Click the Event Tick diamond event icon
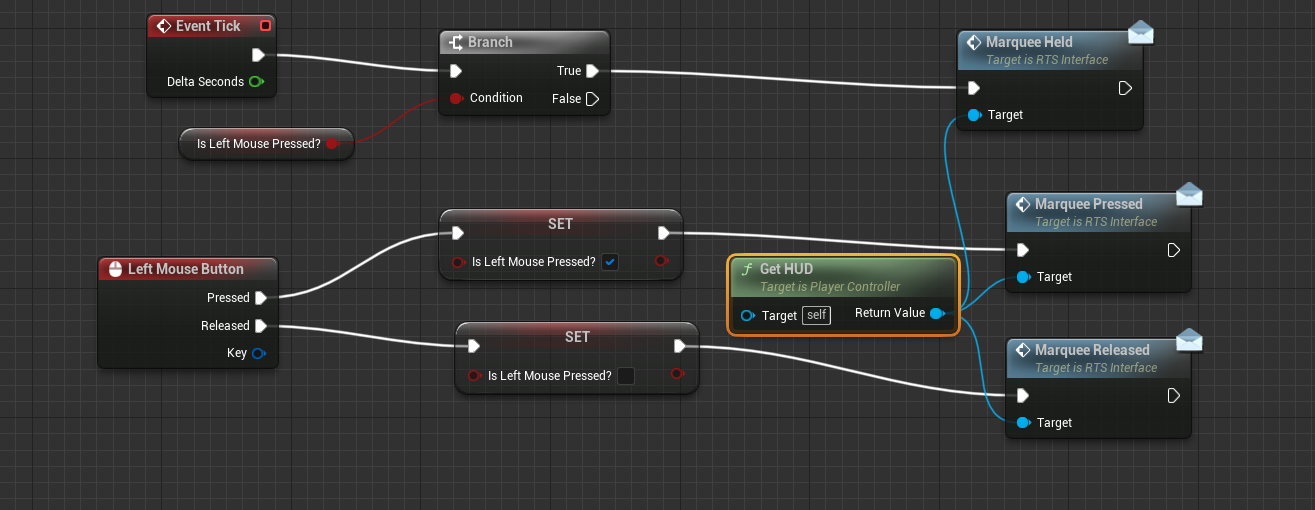Viewport: 1315px width, 510px height. [x=164, y=26]
